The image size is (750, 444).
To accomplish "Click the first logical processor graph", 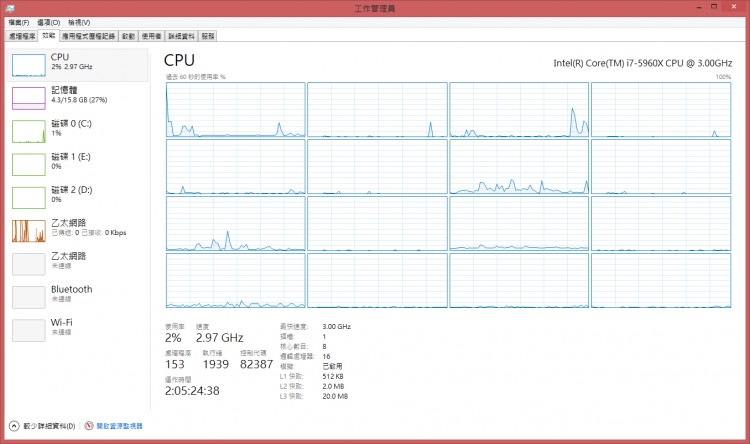I will click(x=235, y=109).
